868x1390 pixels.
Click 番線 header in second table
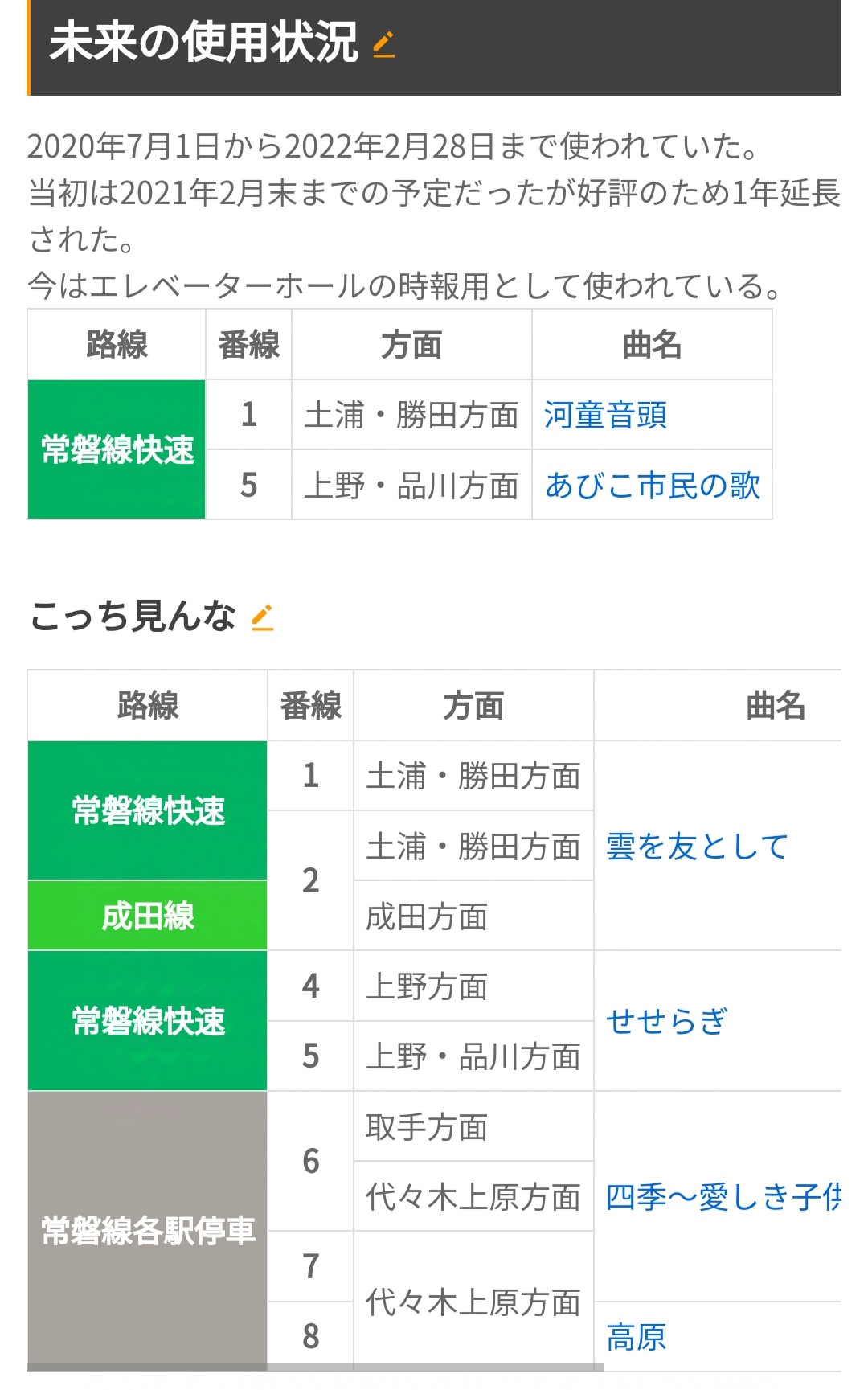point(310,705)
